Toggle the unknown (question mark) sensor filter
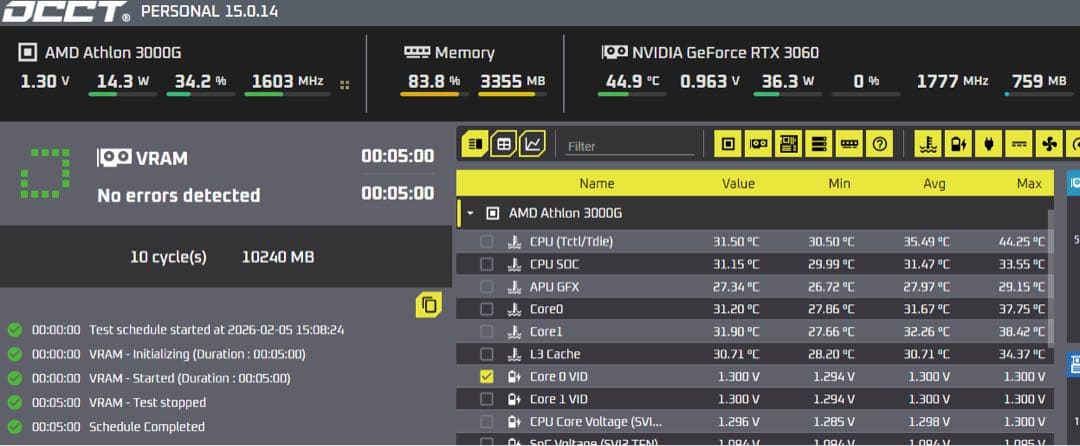Screen dimensions: 1080x446 coord(880,144)
